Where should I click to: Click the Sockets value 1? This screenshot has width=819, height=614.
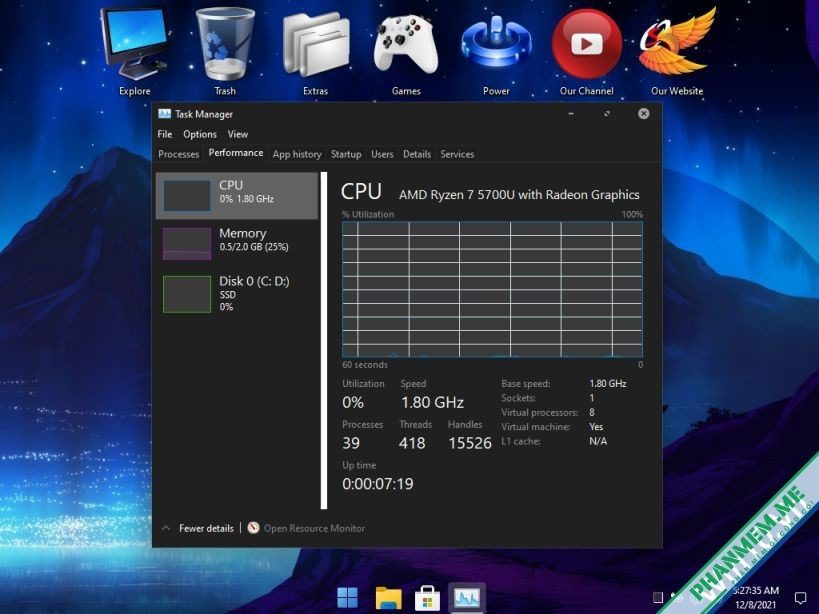[592, 398]
